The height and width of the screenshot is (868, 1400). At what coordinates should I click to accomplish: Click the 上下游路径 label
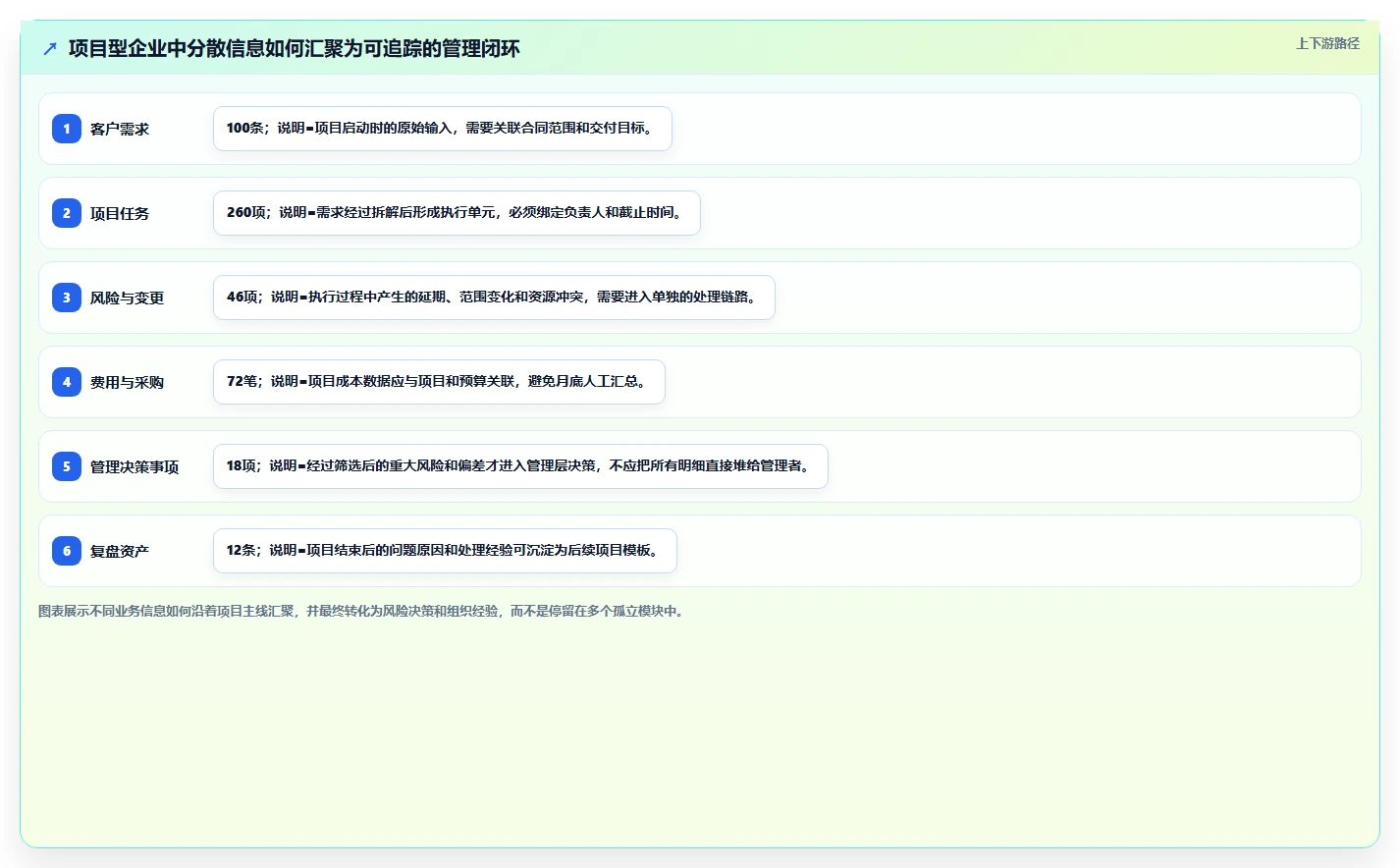[x=1327, y=43]
